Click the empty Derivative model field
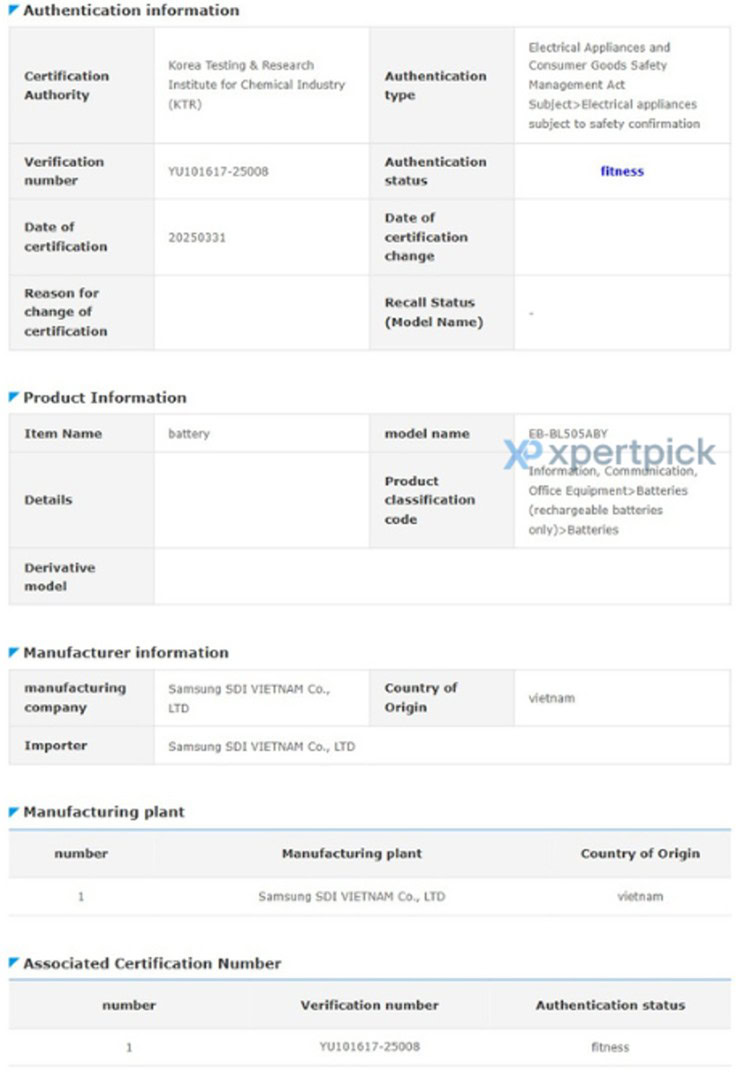The width and height of the screenshot is (741, 1080). (x=441, y=577)
